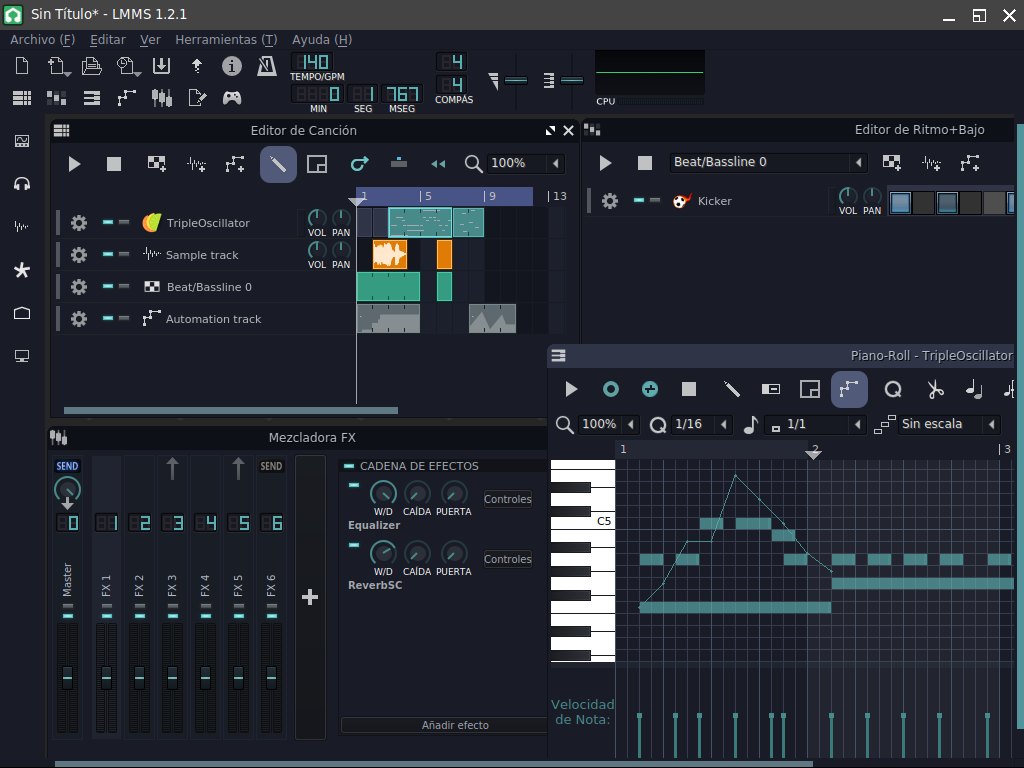Open instrument plugins sidebar tab

pyautogui.click(x=22, y=141)
